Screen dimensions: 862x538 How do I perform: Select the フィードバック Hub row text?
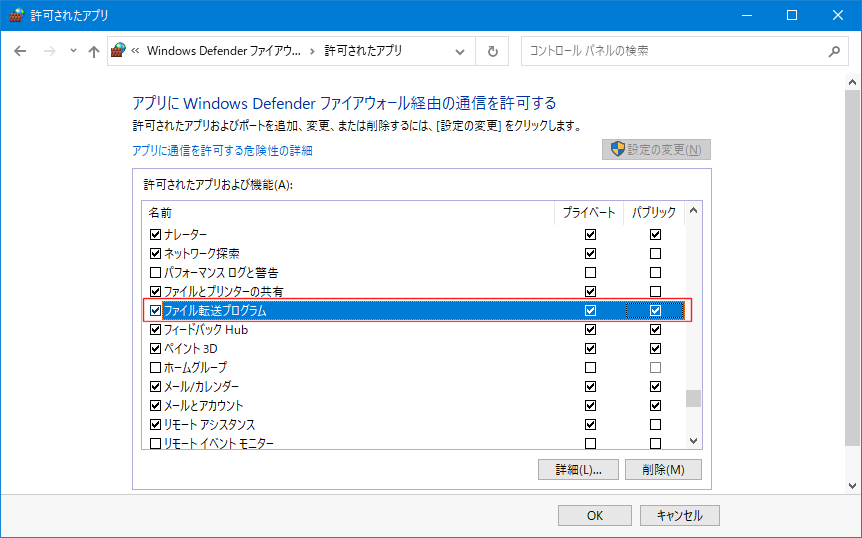point(206,330)
